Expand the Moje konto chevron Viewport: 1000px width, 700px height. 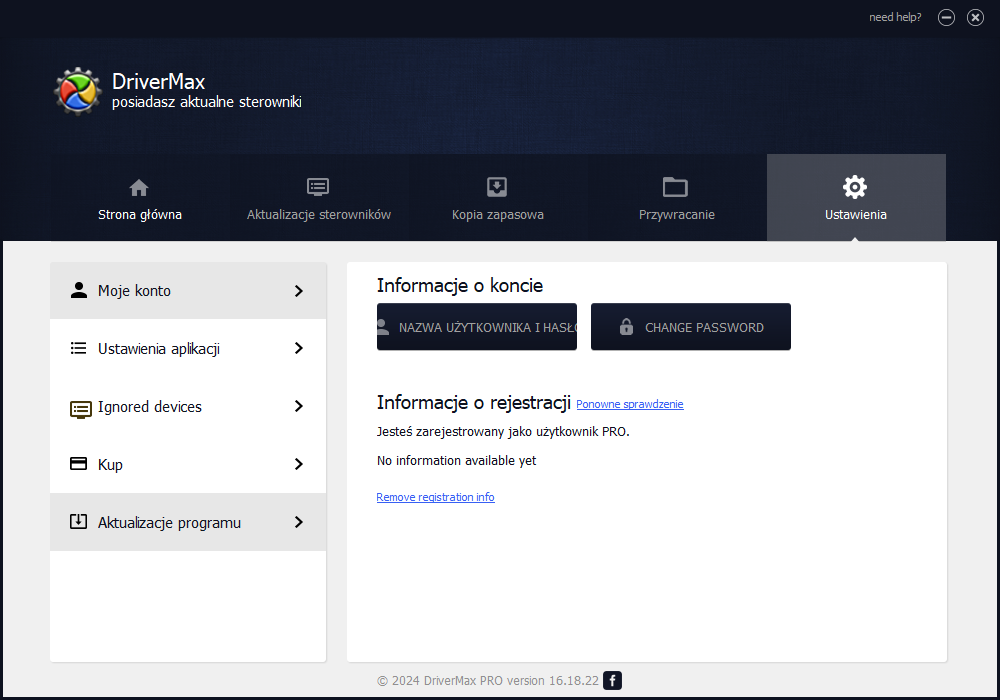click(x=298, y=291)
